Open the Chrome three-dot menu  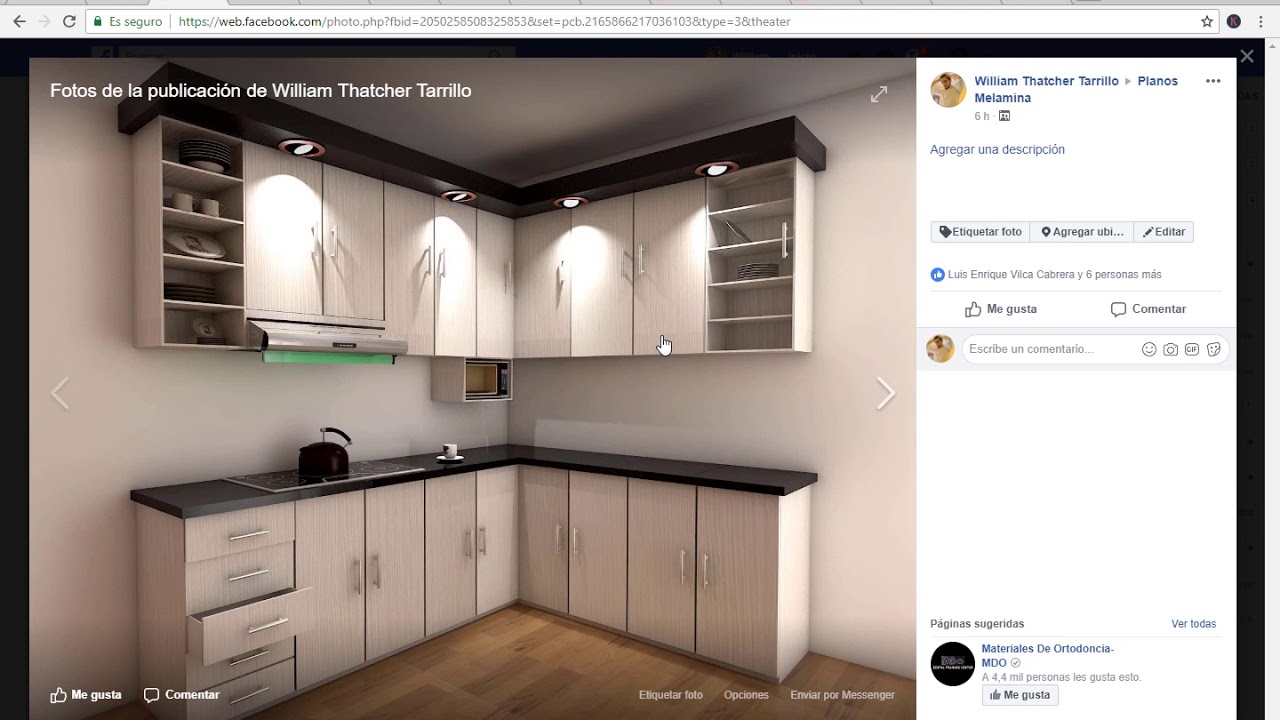pyautogui.click(x=1263, y=21)
